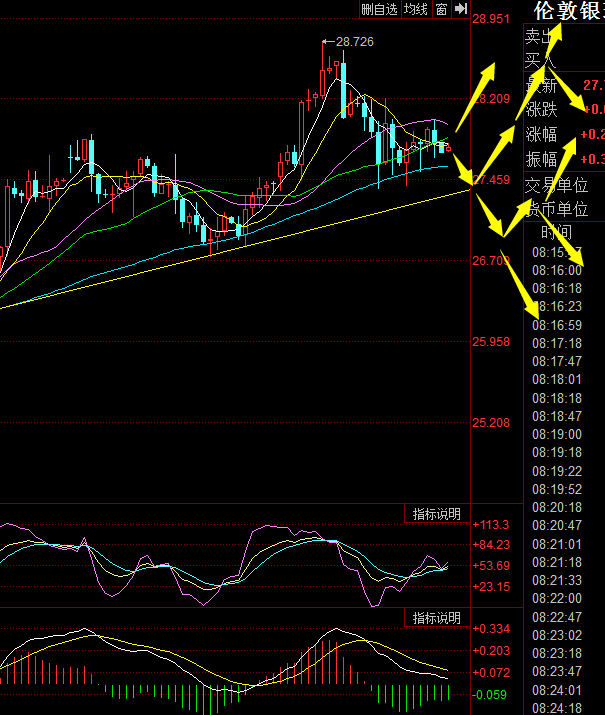The width and height of the screenshot is (605, 715).
Task: Open 指标说明 for the MACD indicator panel
Action: [x=437, y=618]
